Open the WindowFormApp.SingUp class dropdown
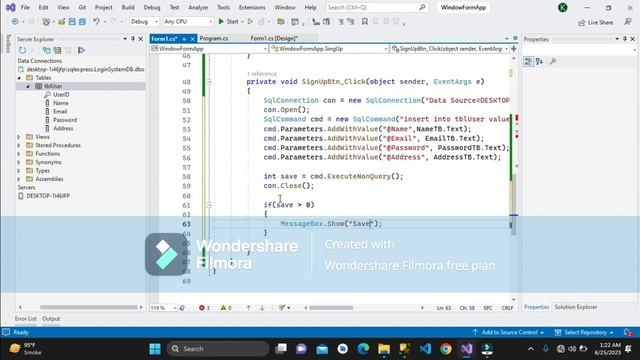This screenshot has width=640, height=360. (329, 49)
